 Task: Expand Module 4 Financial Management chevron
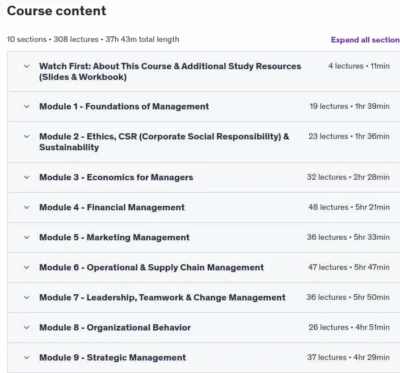[27, 207]
